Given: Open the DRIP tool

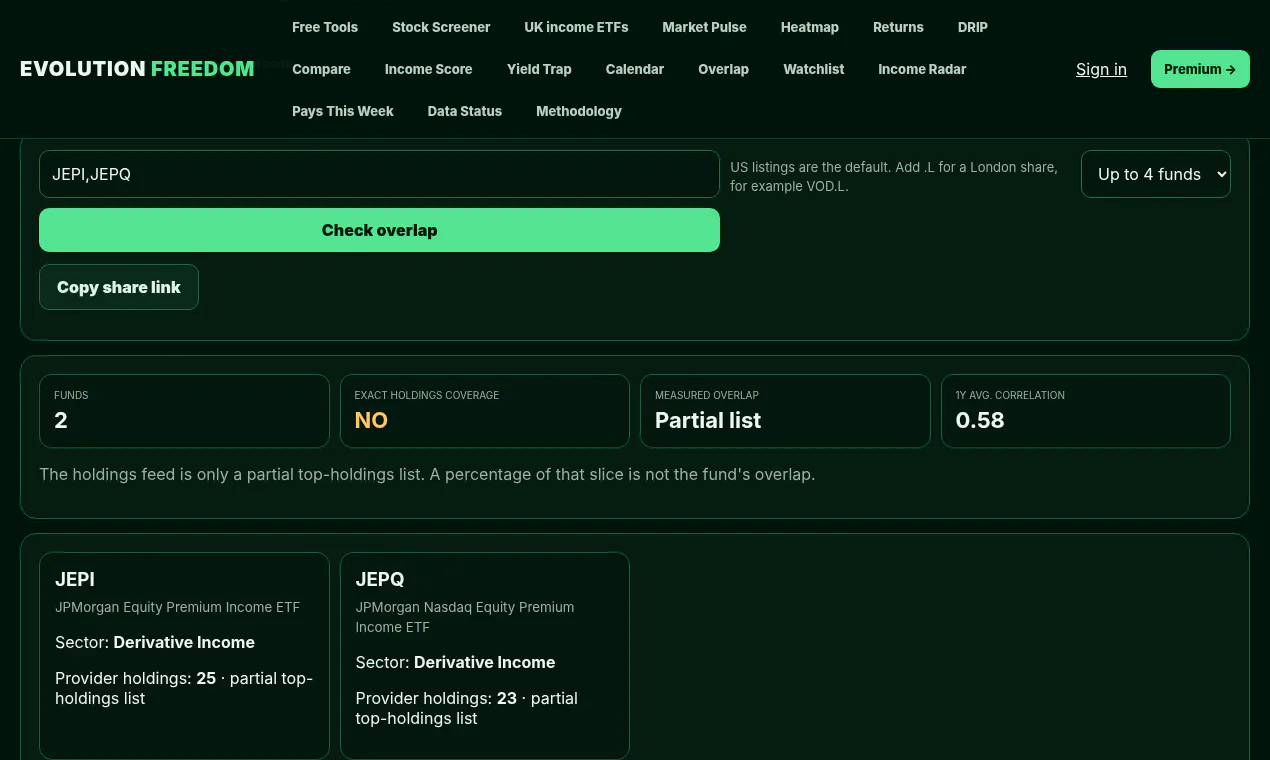Looking at the screenshot, I should point(973,27).
